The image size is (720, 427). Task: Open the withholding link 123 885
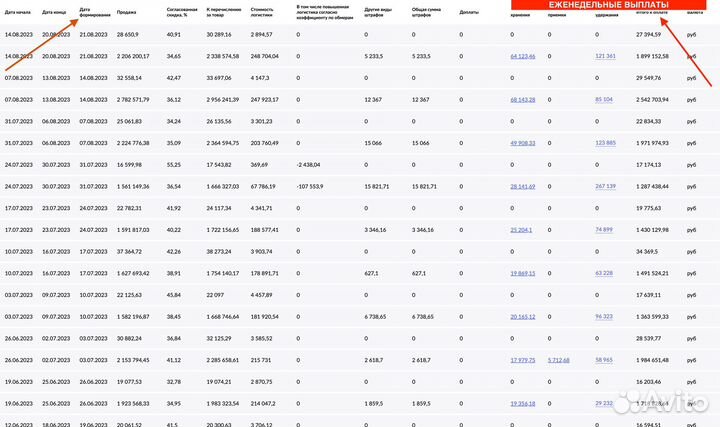click(605, 143)
